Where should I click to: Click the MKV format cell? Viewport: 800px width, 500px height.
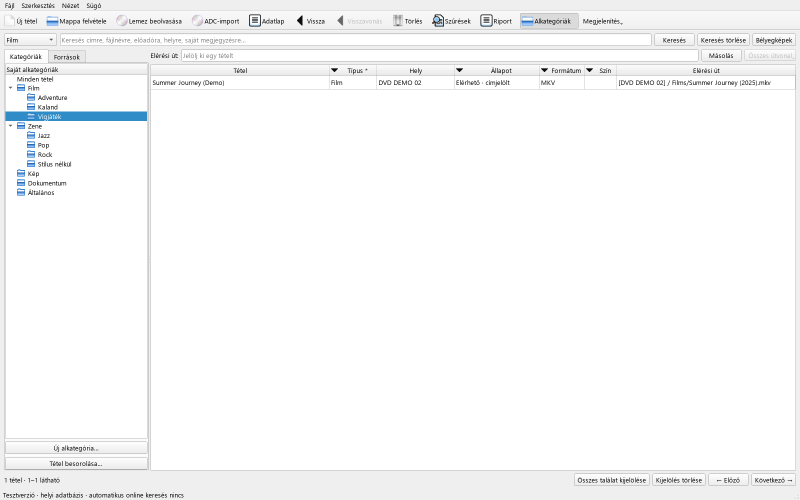[x=562, y=83]
